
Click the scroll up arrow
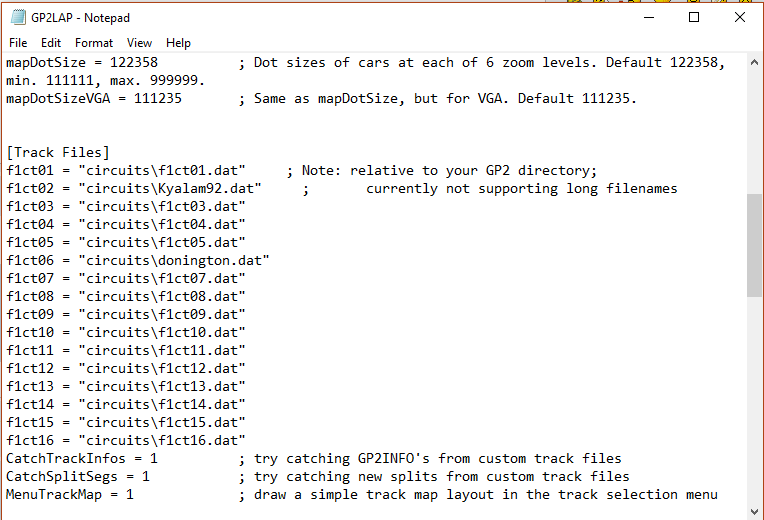pyautogui.click(x=755, y=62)
